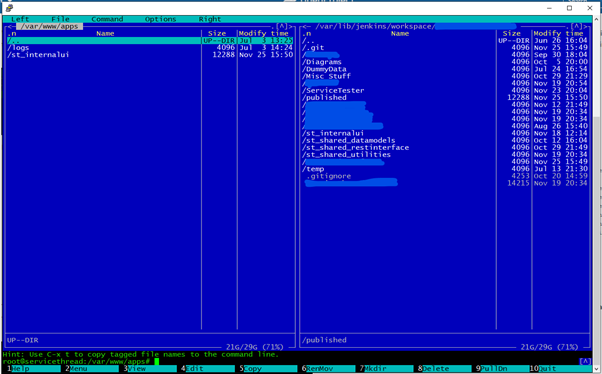Sort left panel by Size column header
602x374 pixels.
click(x=217, y=33)
